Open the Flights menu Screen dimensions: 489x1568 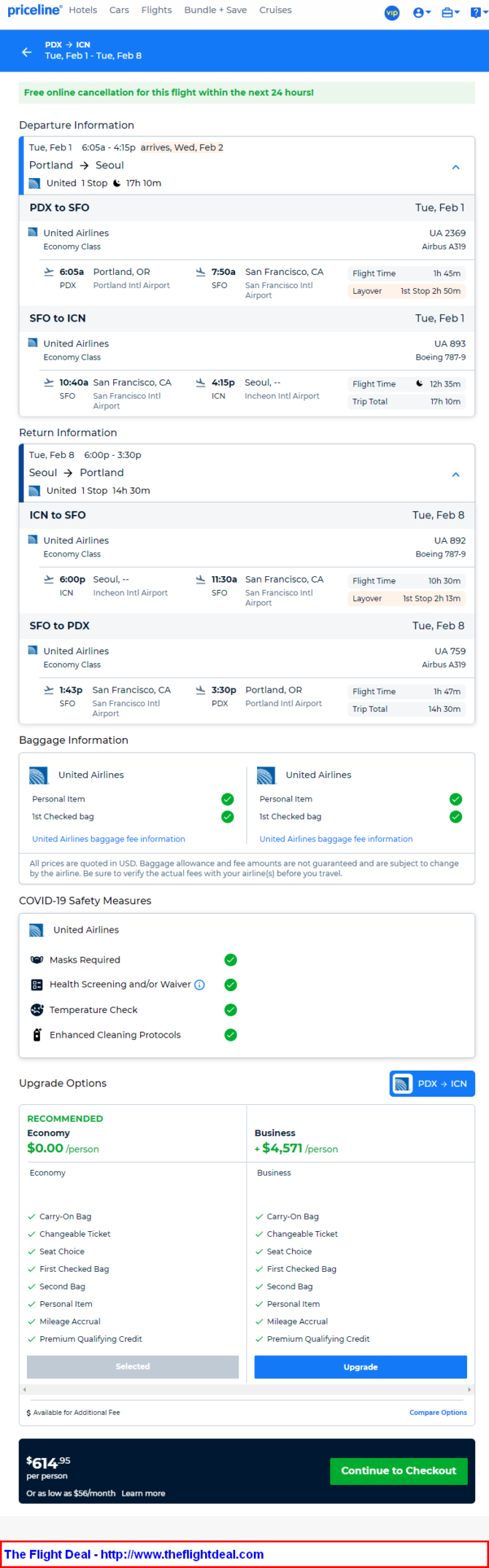(157, 10)
